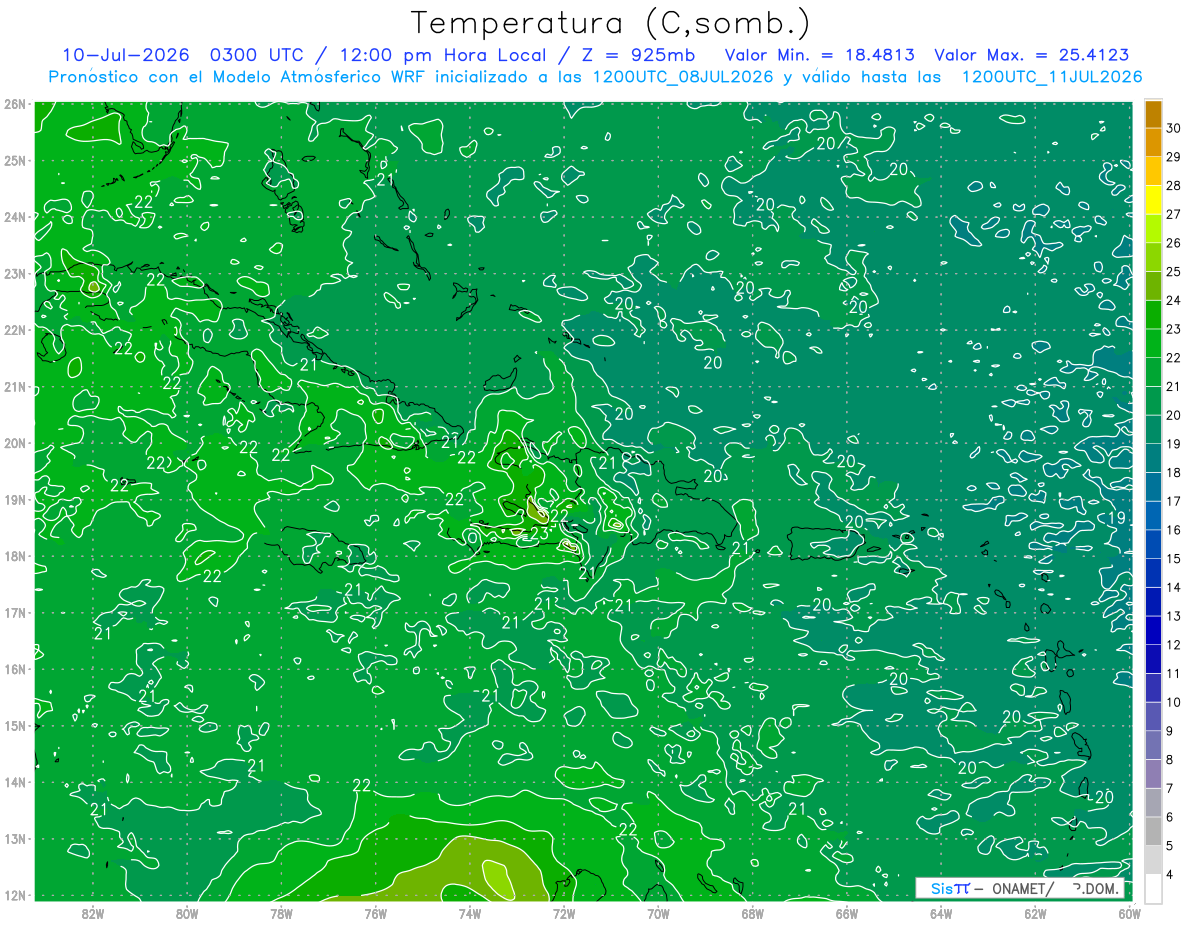
Task: Click the 70W longitude axis label
Action: pyautogui.click(x=658, y=912)
